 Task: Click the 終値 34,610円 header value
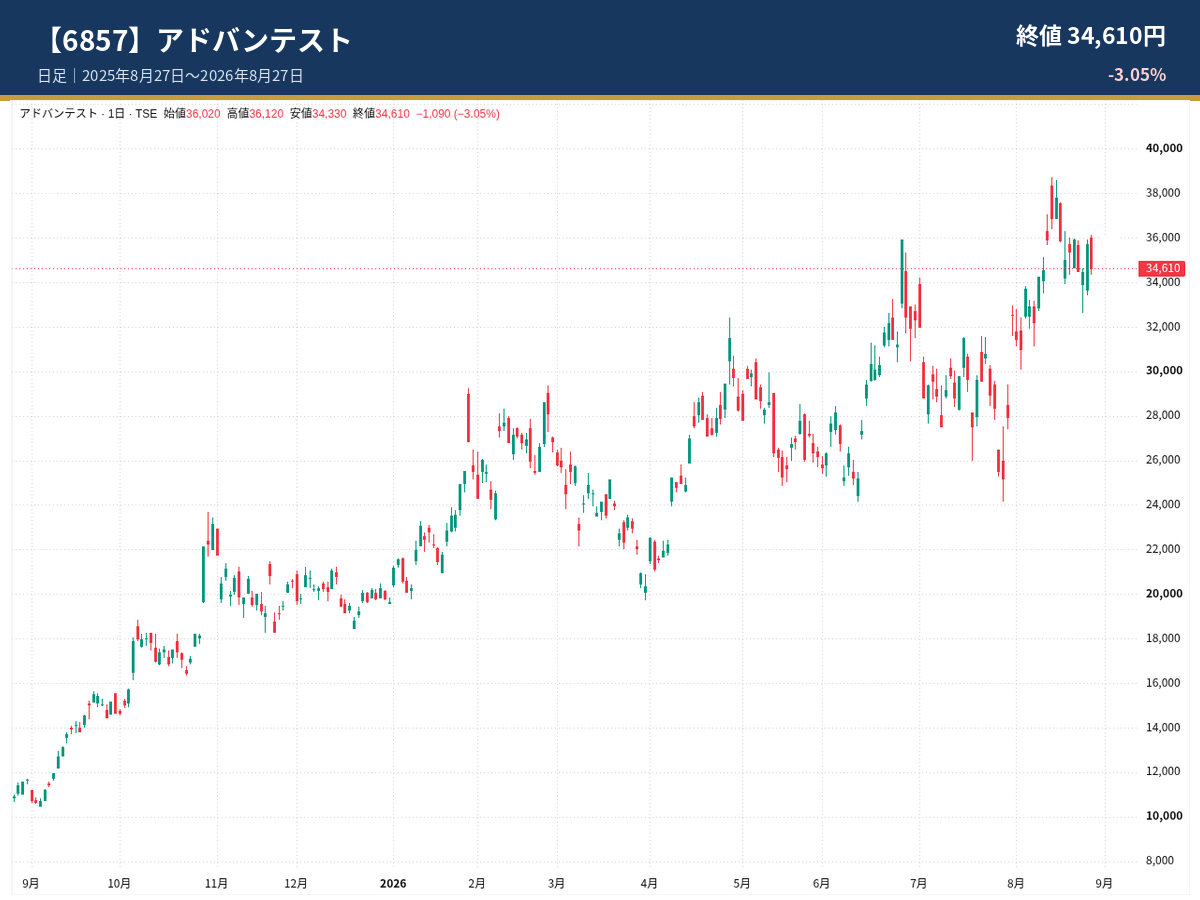[1091, 36]
